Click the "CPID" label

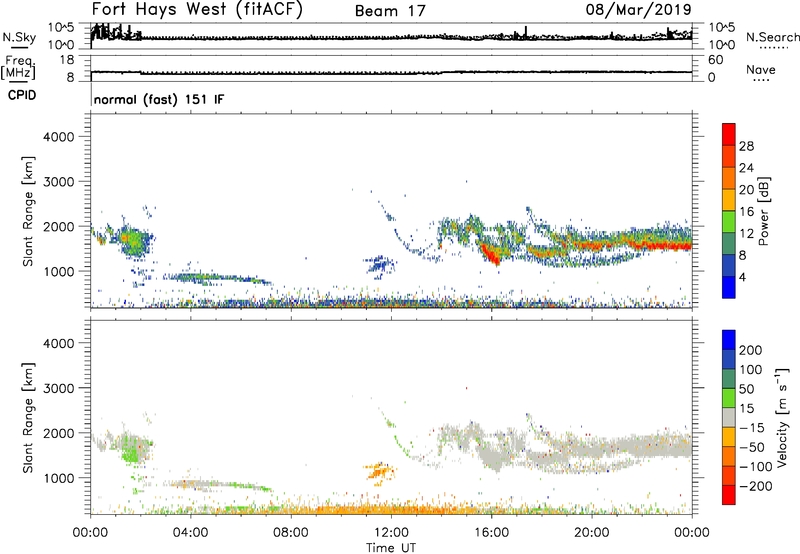22,95
